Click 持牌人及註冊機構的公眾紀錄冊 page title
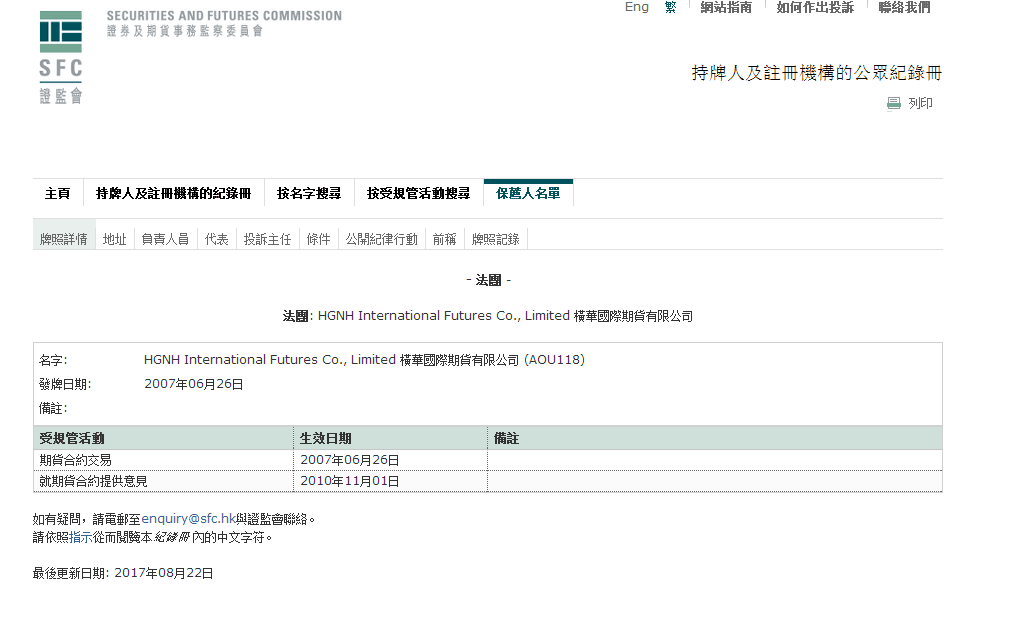Viewport: 1024px width, 642px height. 816,72
